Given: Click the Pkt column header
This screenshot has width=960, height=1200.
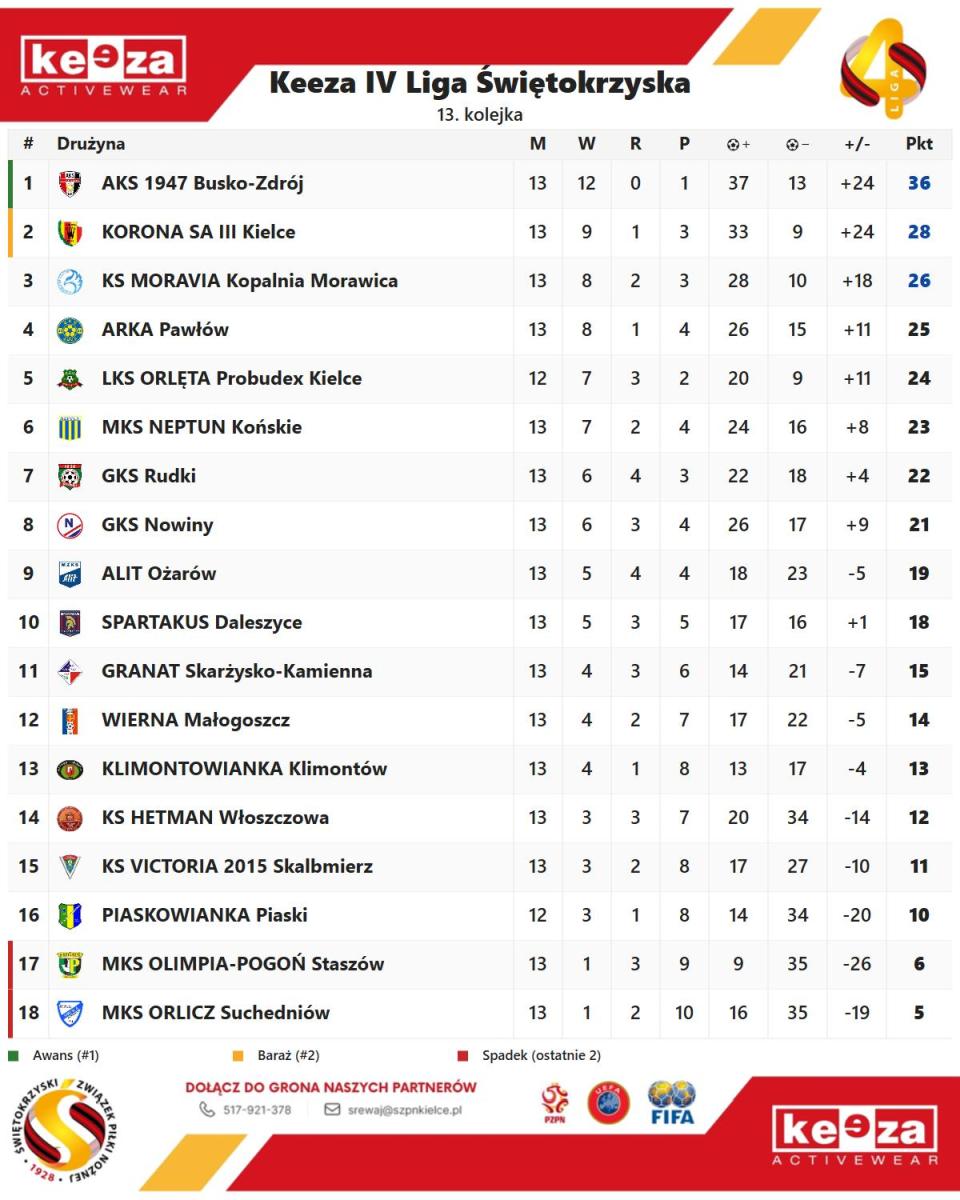Looking at the screenshot, I should (919, 144).
